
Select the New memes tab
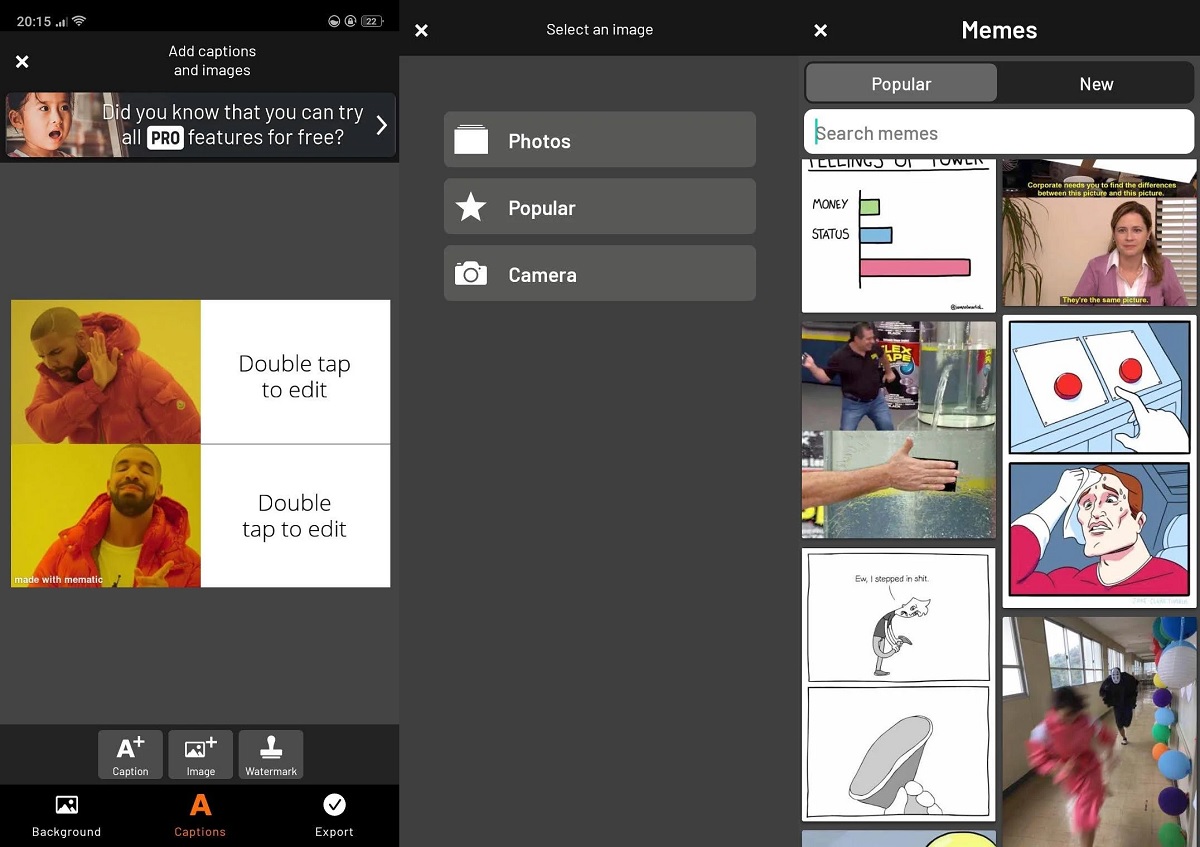pos(1096,83)
